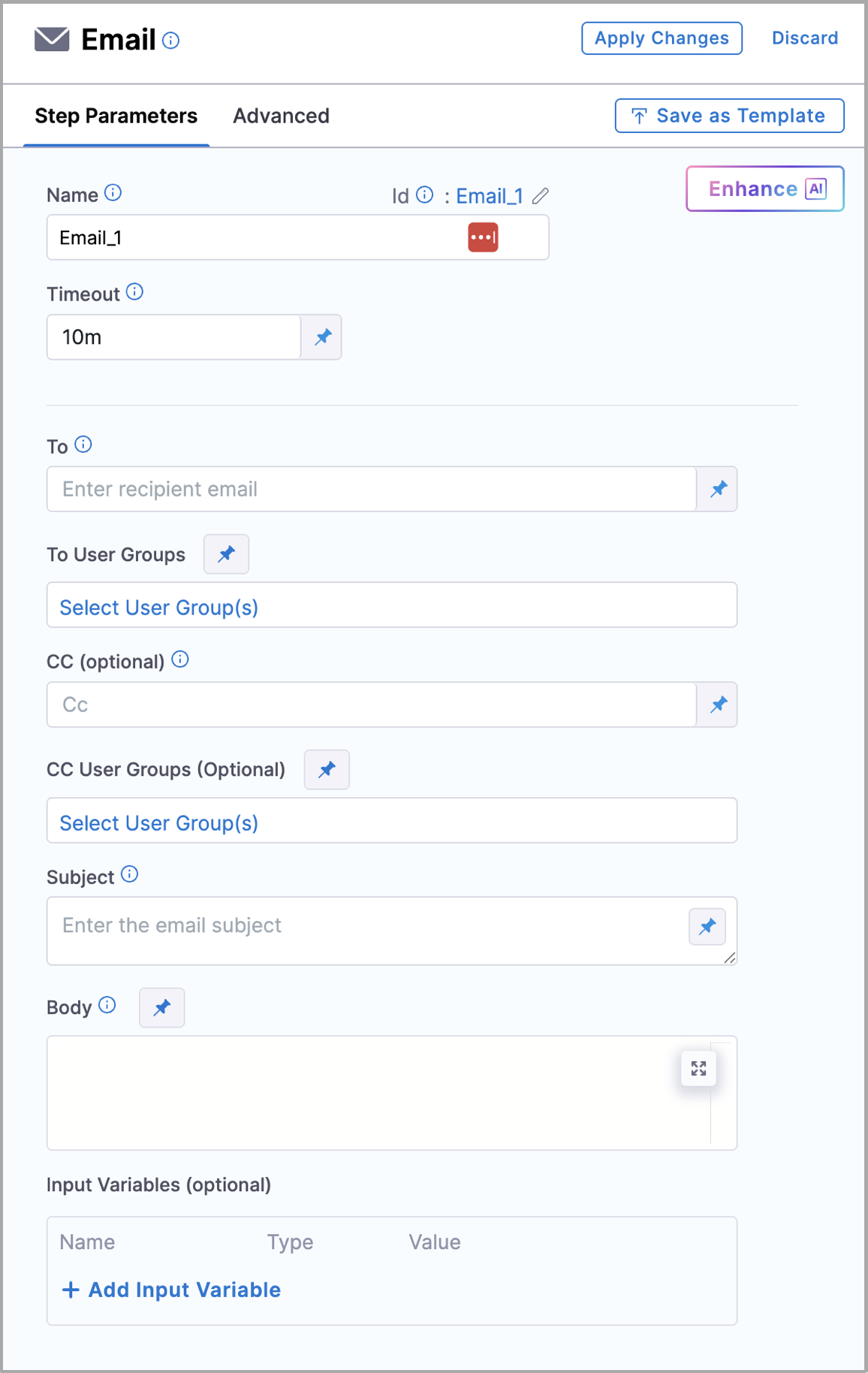This screenshot has height=1373, width=868.
Task: Select the Step Parameters tab
Action: point(116,116)
